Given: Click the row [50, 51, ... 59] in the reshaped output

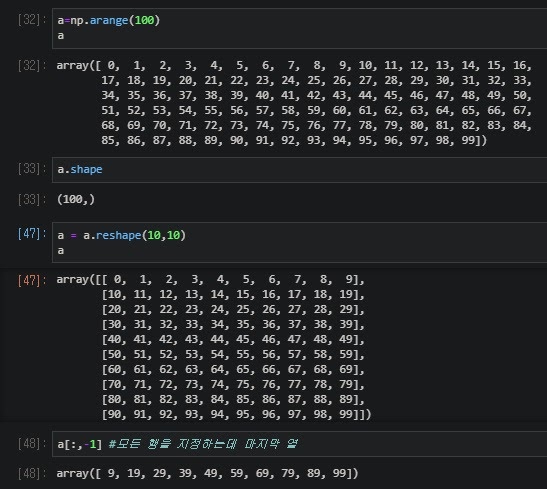Looking at the screenshot, I should [233, 354].
